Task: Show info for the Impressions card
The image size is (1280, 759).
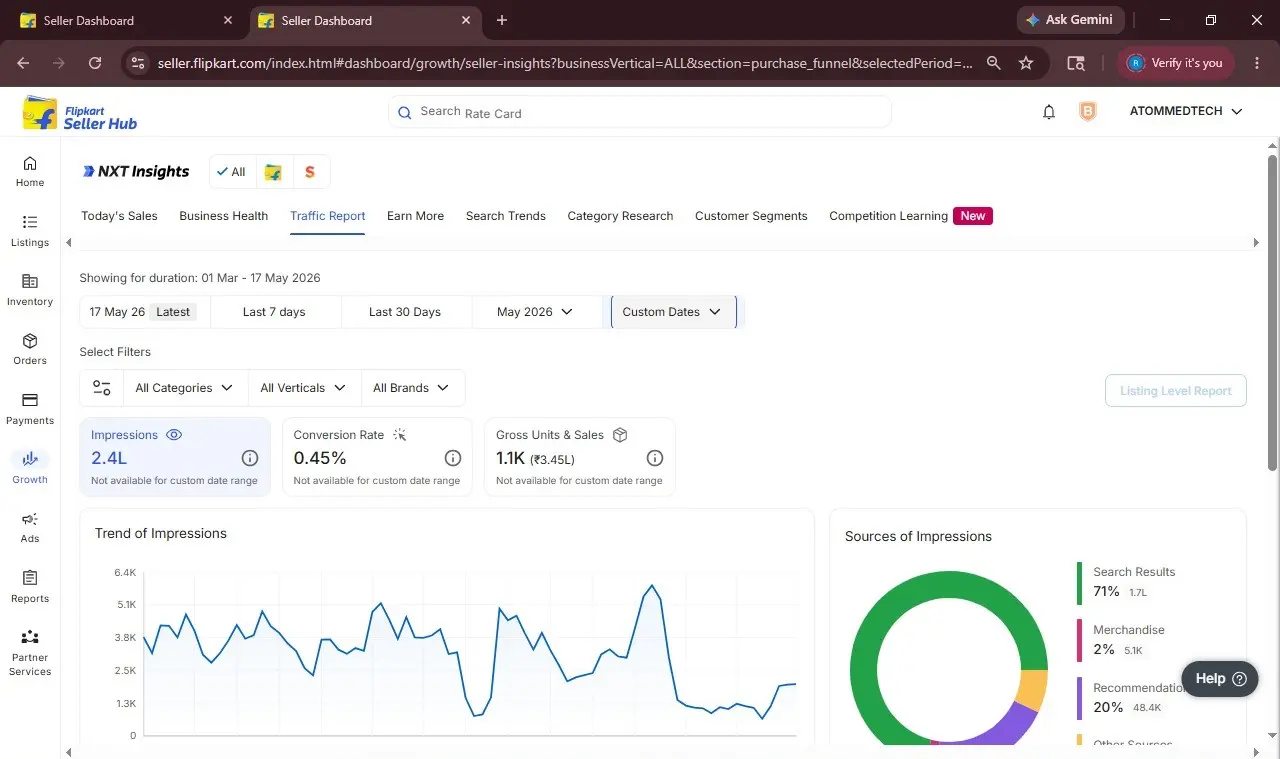Action: tap(250, 458)
